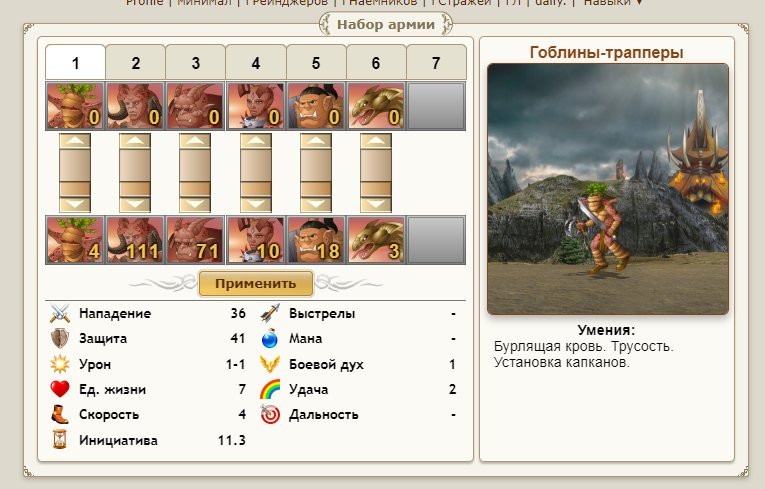
Task: Click the Умения: heading text
Action: tap(606, 330)
